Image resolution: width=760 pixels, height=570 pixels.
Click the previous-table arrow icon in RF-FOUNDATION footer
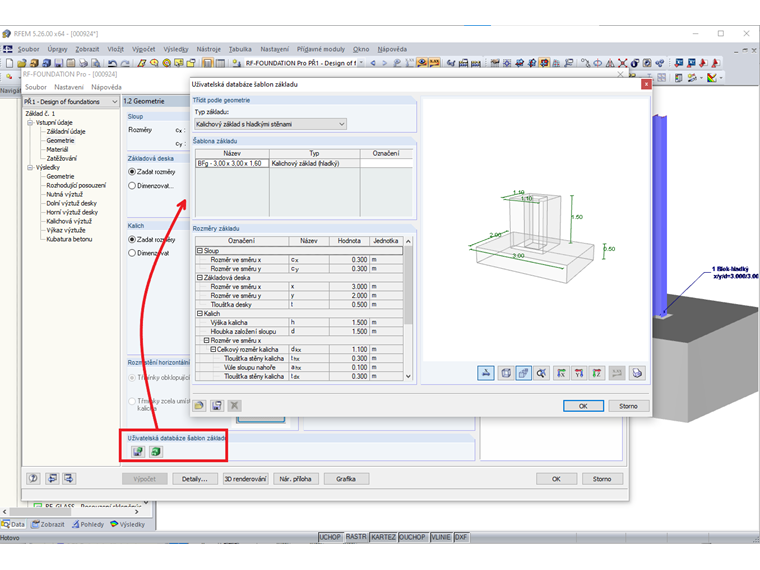coord(51,478)
